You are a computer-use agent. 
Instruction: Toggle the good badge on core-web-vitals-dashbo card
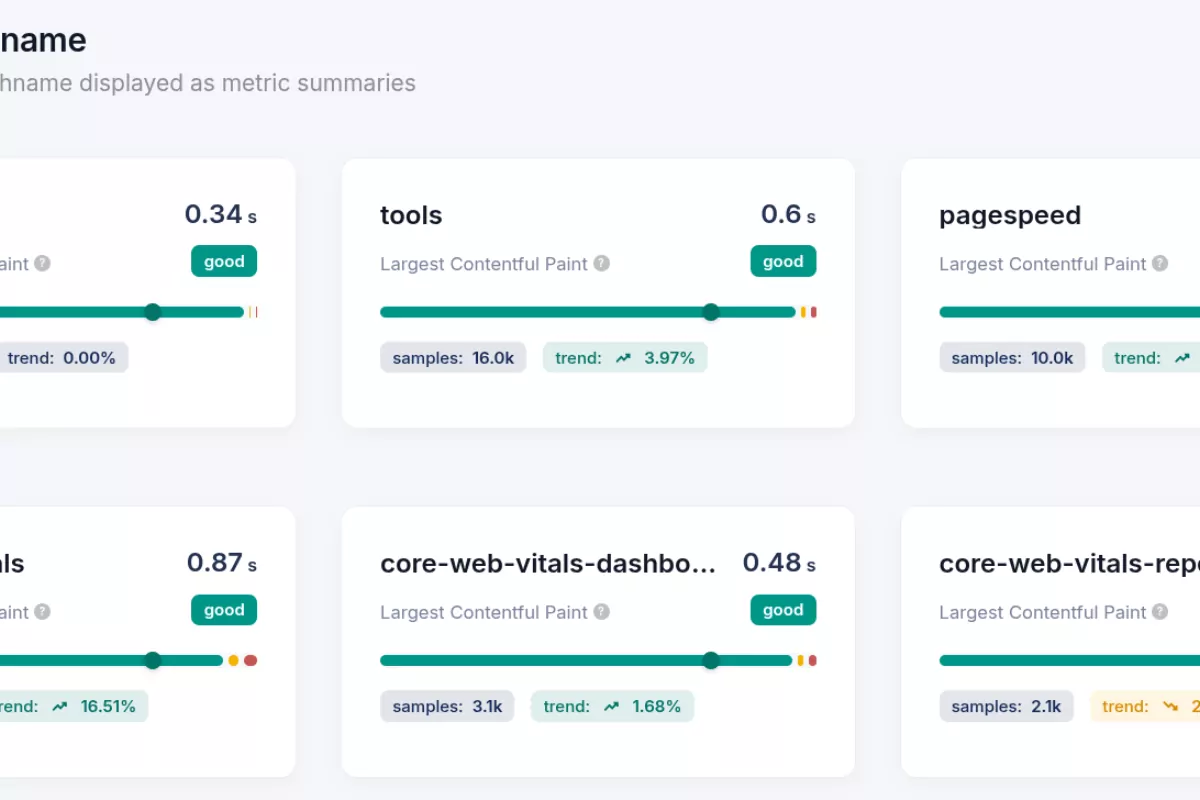coord(783,610)
